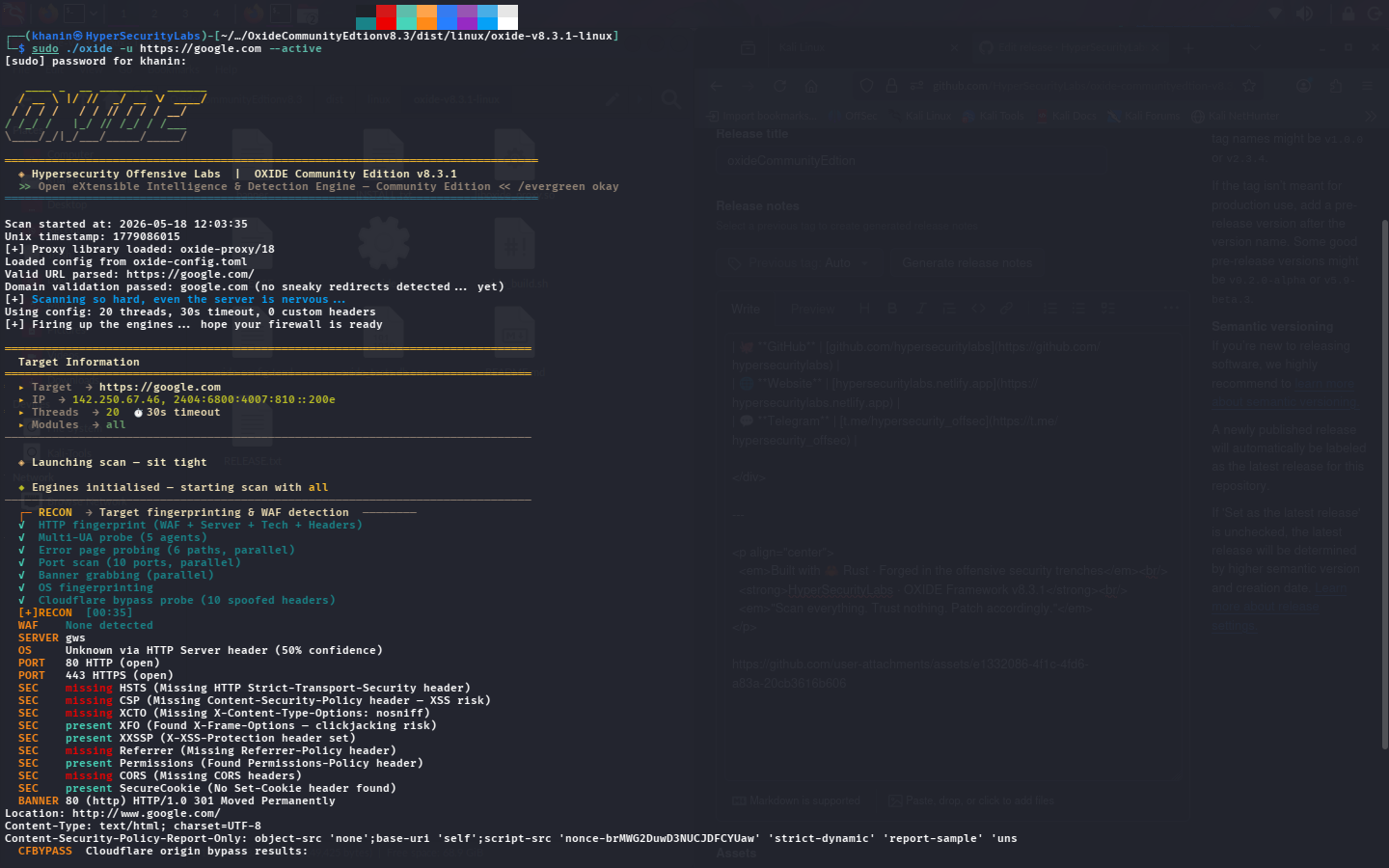Click the Markdown is supported link
Viewport: 1389px width, 868px height.
click(797, 800)
